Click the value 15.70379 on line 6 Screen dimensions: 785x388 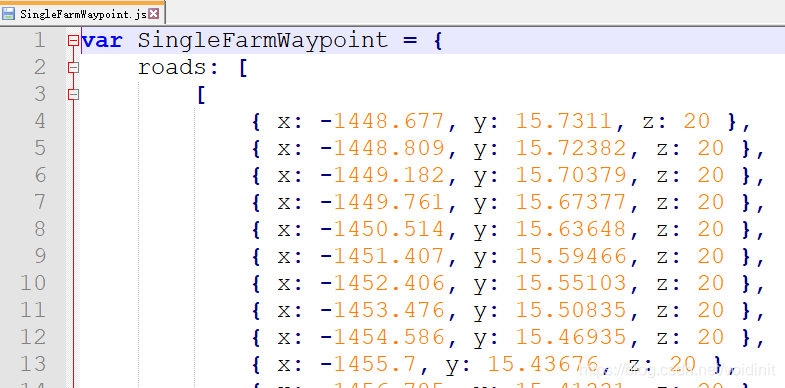coord(571,176)
